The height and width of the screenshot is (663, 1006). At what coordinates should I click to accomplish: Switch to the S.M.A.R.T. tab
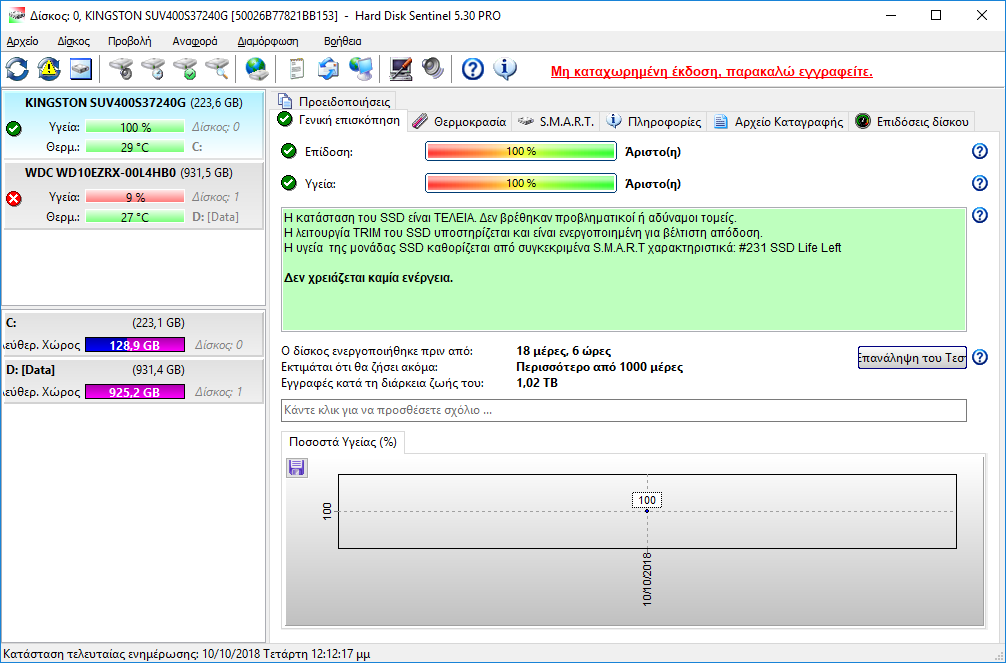[x=556, y=121]
